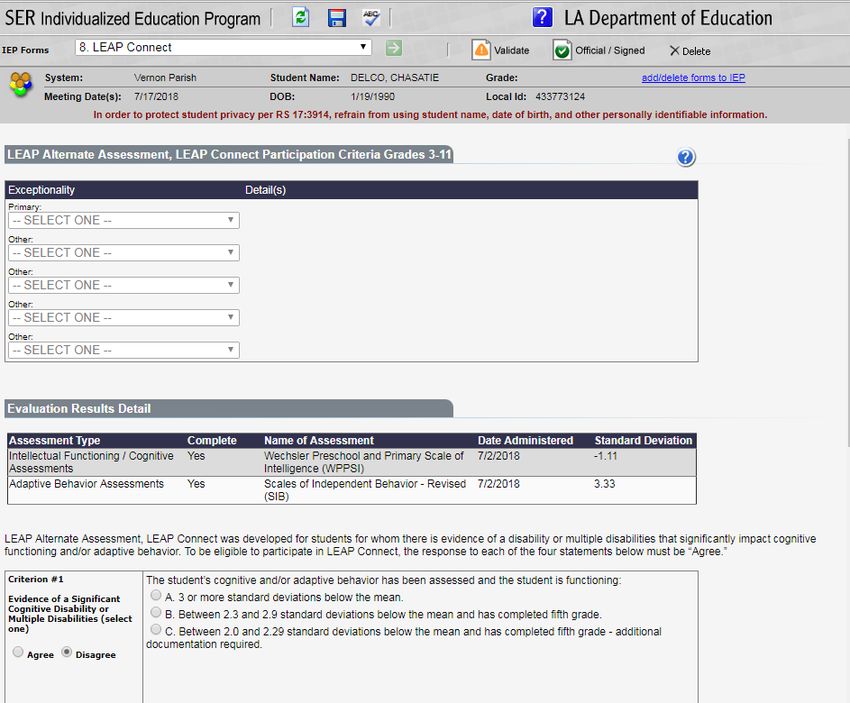Image resolution: width=850 pixels, height=703 pixels.
Task: Click the Local Id 433773124
Action: [x=560, y=96]
